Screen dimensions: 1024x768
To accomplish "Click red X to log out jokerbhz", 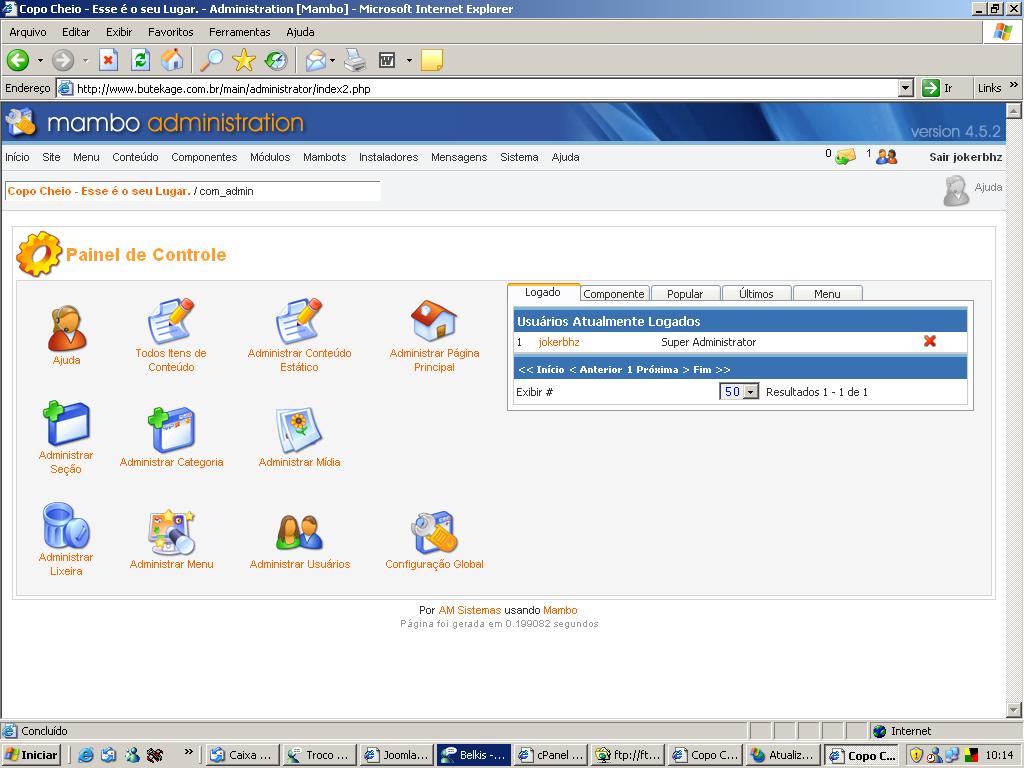I will click(x=930, y=341).
